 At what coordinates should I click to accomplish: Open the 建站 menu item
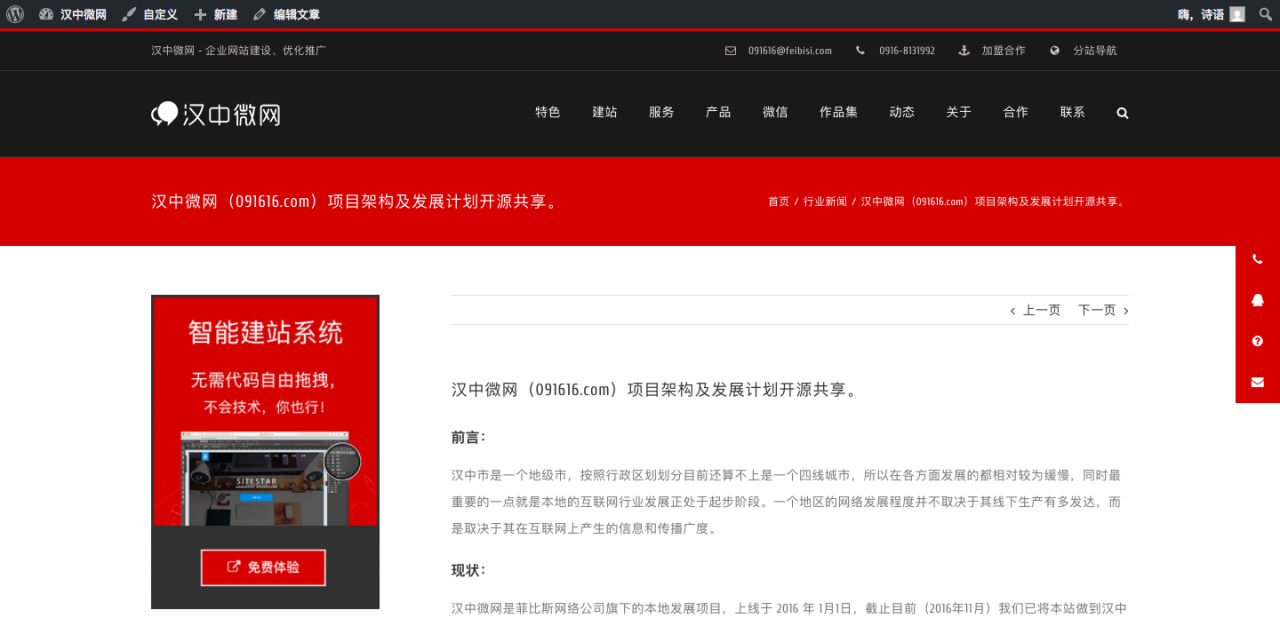click(605, 112)
